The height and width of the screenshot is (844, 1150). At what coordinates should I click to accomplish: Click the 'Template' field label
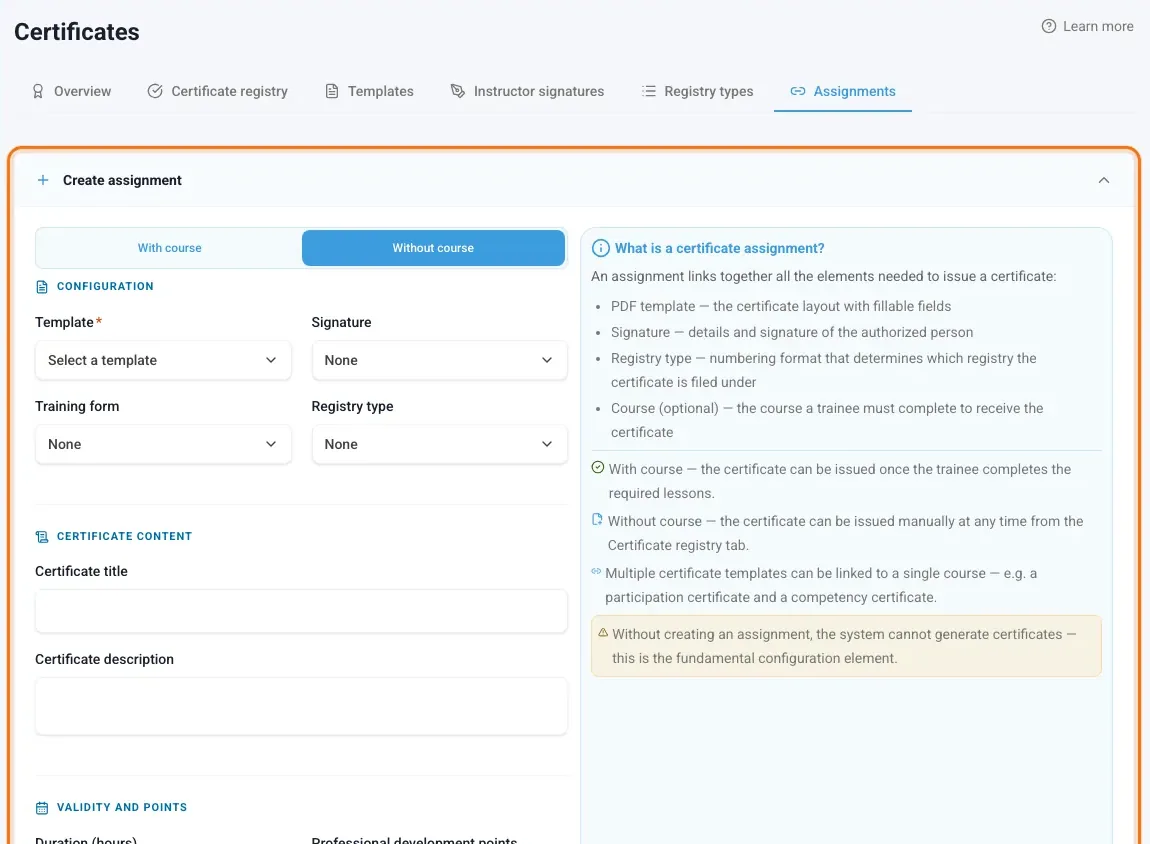[x=65, y=322]
